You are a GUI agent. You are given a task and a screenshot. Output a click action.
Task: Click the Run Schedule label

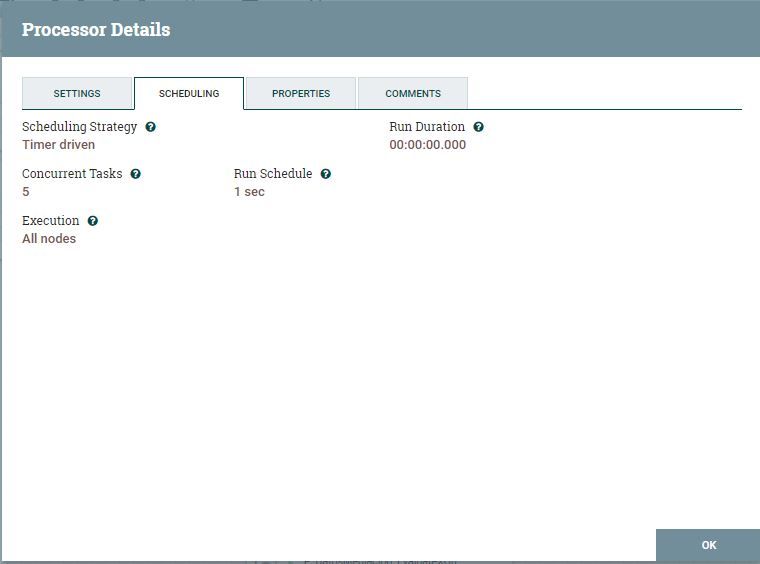273,174
